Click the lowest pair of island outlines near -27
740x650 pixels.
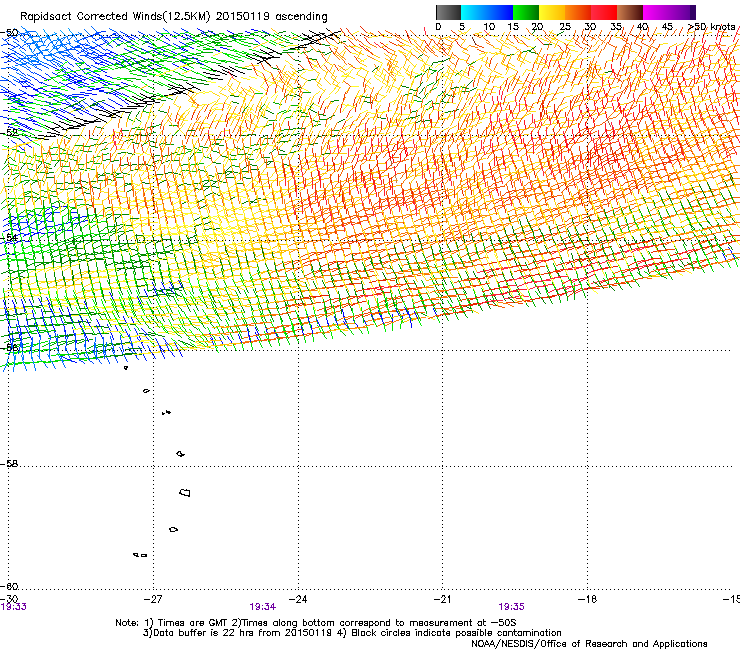coord(140,555)
